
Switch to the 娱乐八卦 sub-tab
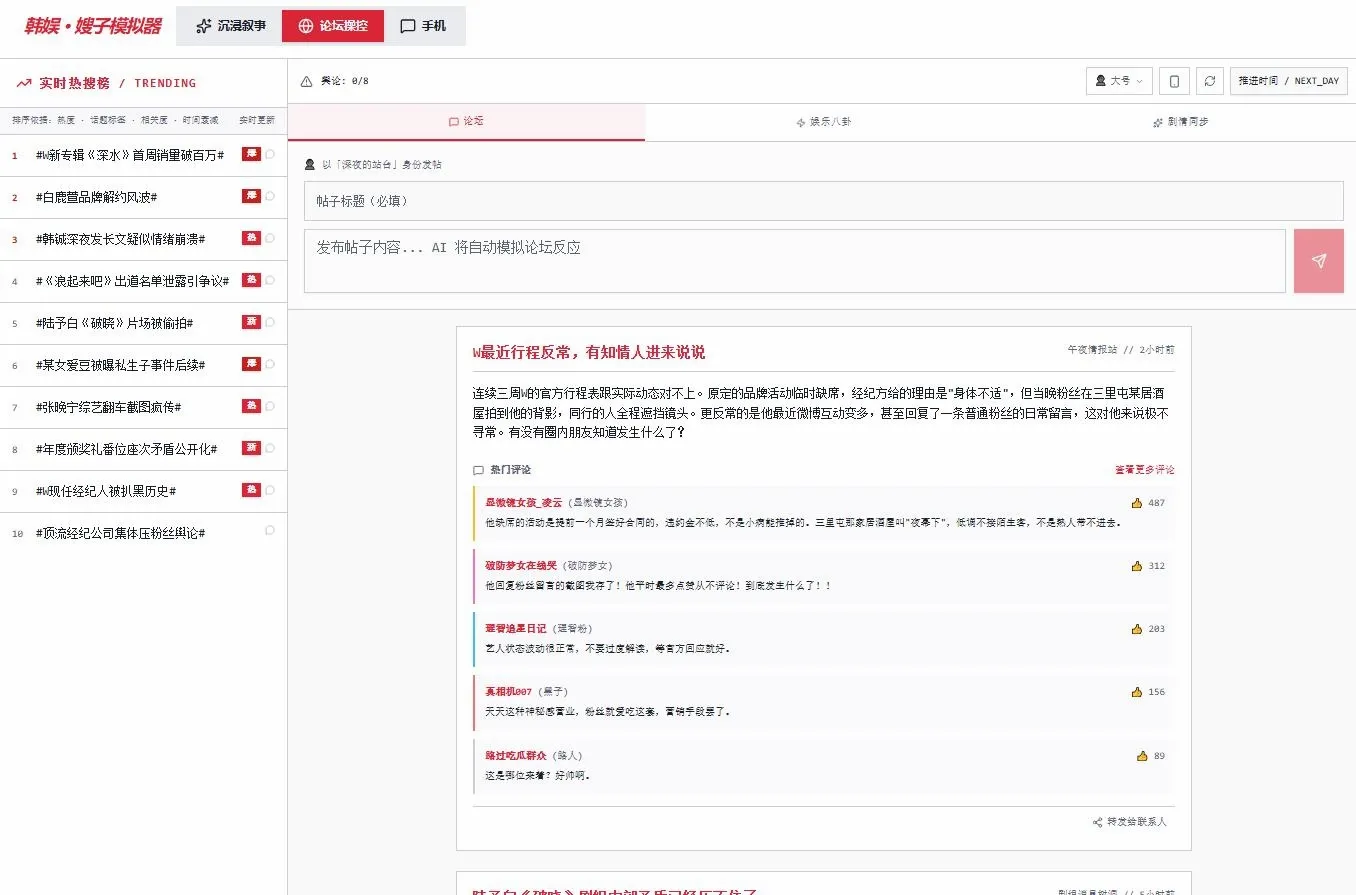coord(823,122)
